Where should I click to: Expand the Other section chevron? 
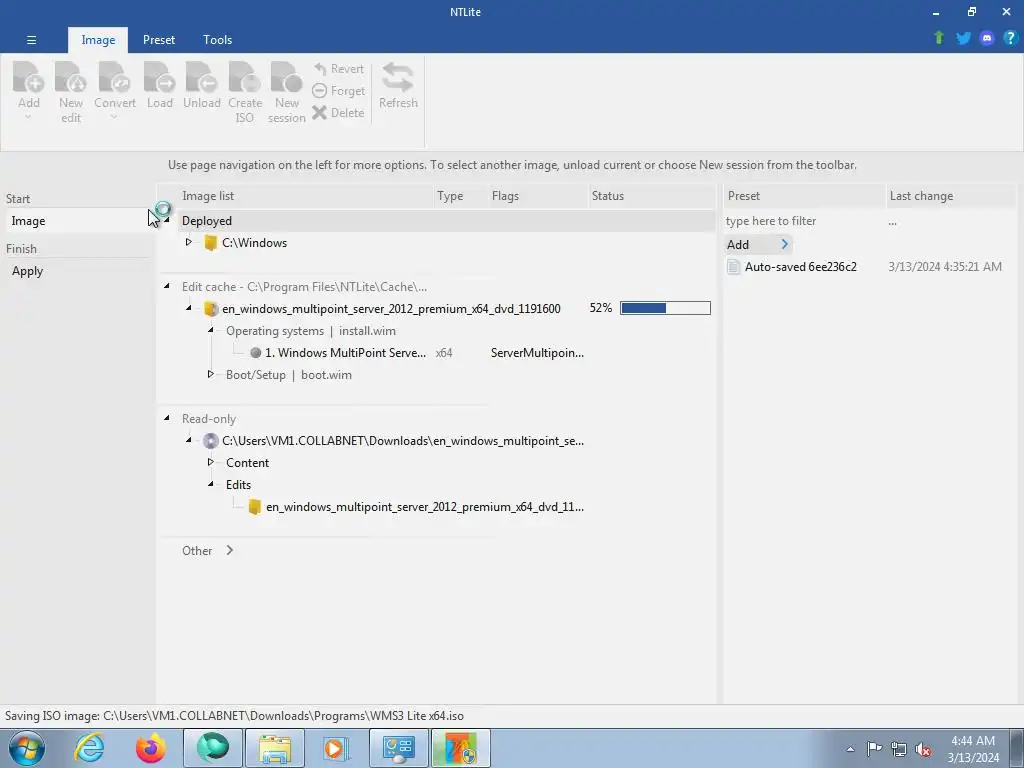coord(230,551)
